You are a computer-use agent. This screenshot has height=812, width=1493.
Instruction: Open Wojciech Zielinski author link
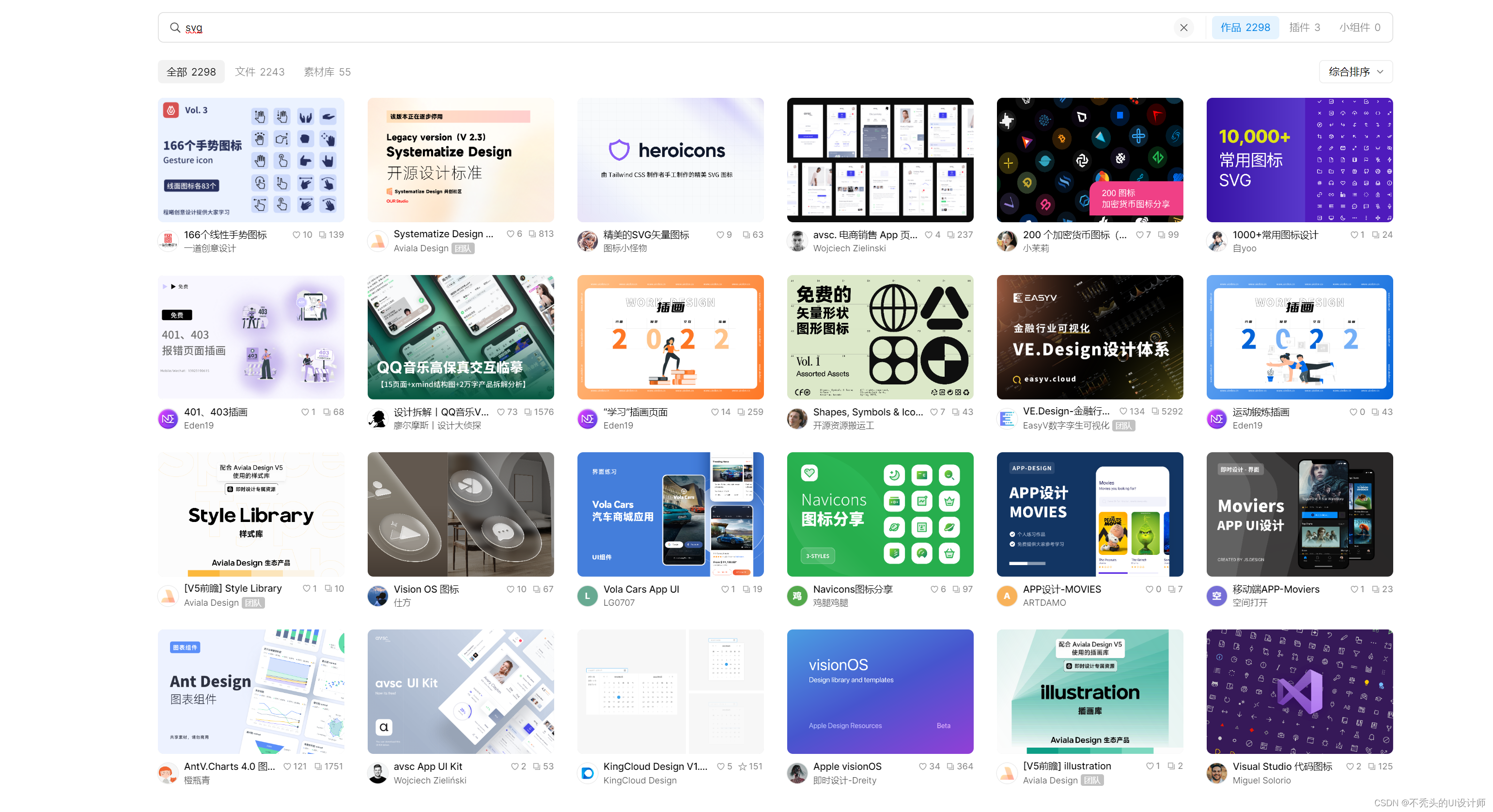pos(849,248)
